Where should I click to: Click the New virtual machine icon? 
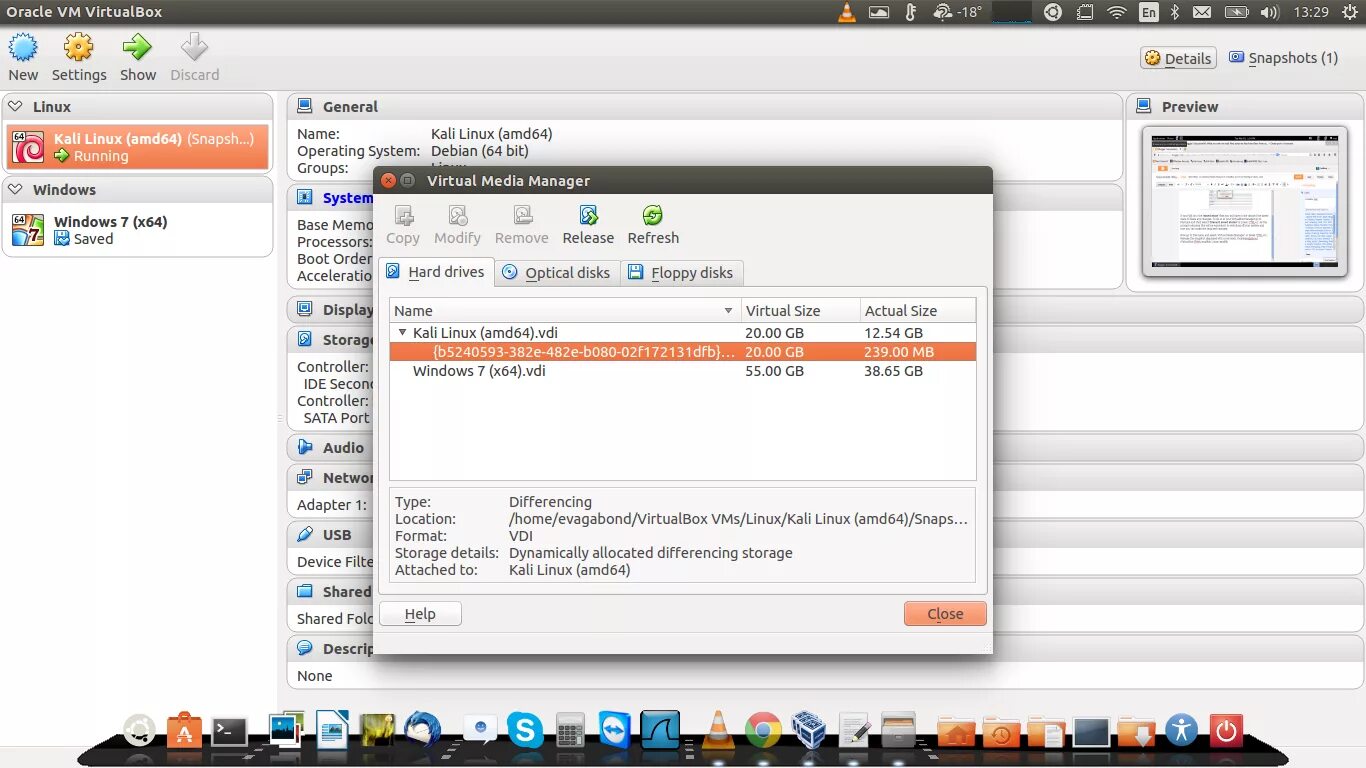(x=23, y=57)
